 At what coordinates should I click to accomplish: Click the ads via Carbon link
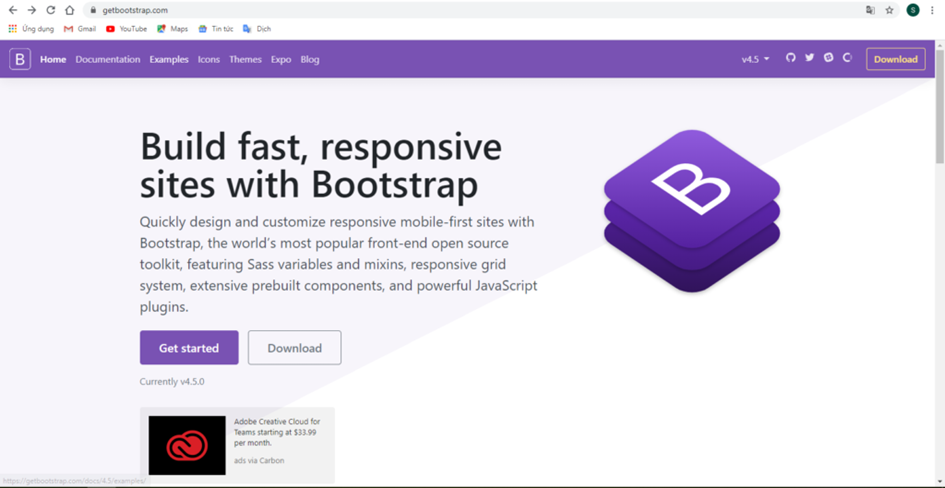pyautogui.click(x=259, y=460)
